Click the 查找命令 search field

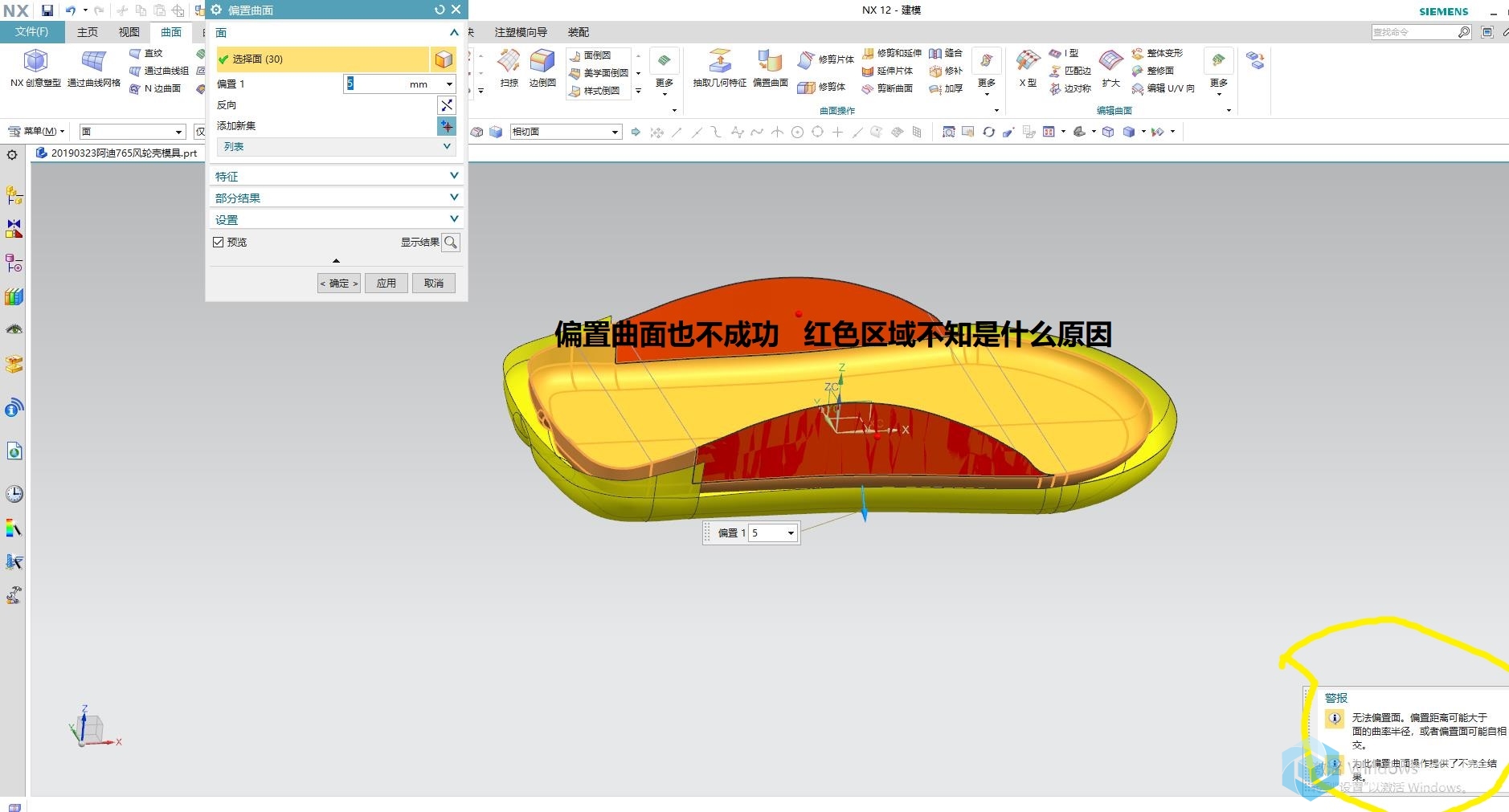[x=1421, y=32]
